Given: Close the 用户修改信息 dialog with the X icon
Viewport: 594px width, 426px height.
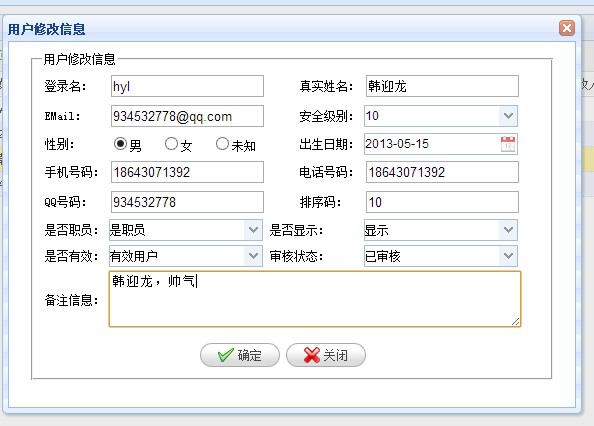Looking at the screenshot, I should click(x=567, y=28).
